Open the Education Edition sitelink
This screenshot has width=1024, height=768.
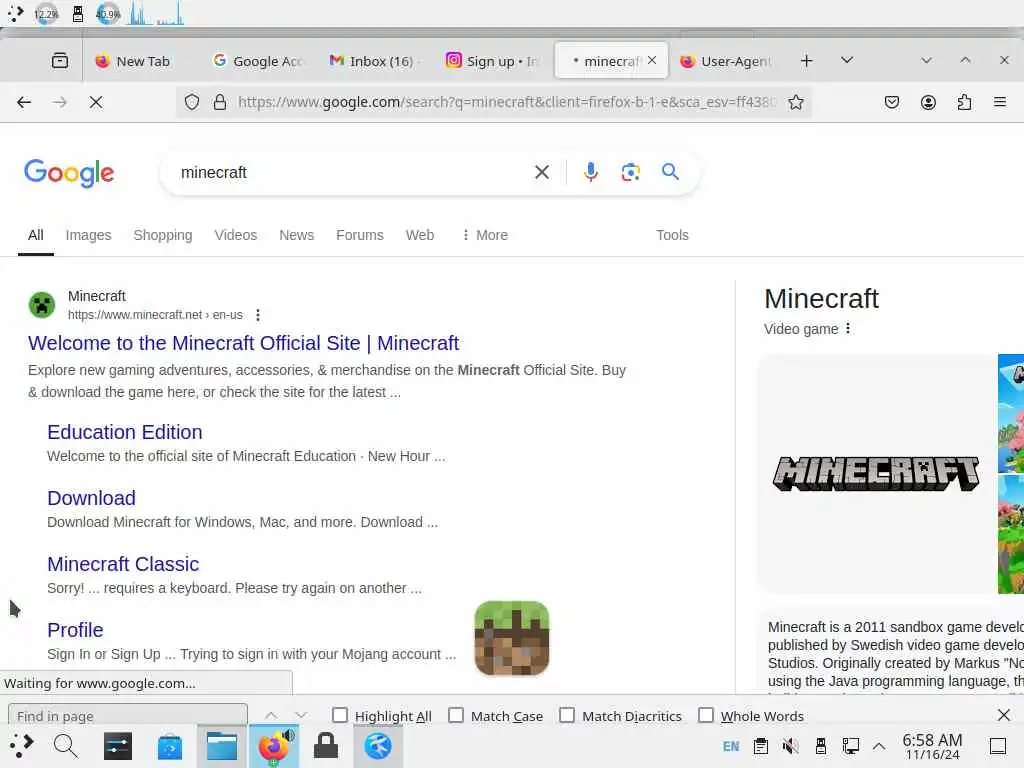pyautogui.click(x=125, y=432)
